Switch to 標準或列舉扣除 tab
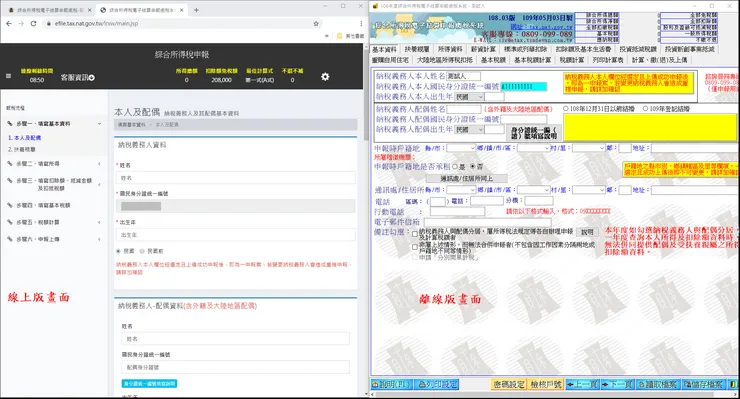The height and width of the screenshot is (399, 740). (525, 49)
